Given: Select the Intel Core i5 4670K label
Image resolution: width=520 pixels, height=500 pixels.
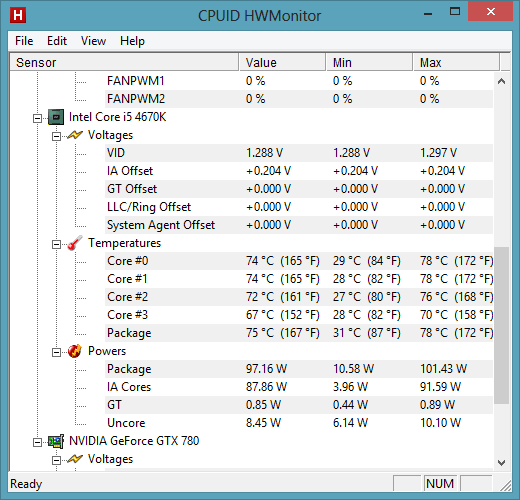Looking at the screenshot, I should (x=117, y=117).
